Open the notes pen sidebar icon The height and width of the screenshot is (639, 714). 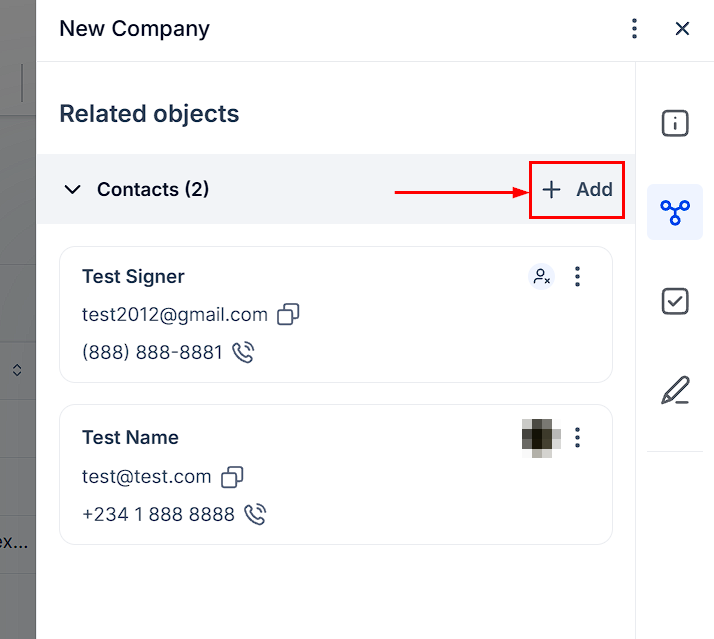click(675, 390)
